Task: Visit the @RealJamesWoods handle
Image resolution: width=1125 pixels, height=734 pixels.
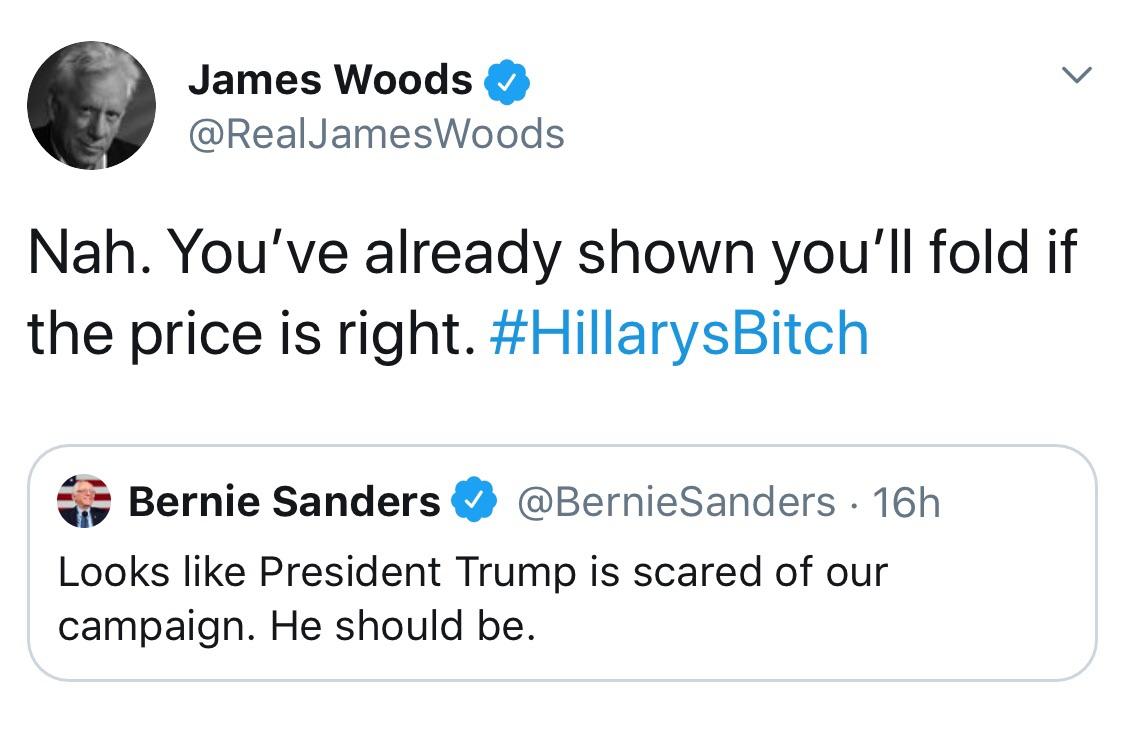Action: pos(377,134)
